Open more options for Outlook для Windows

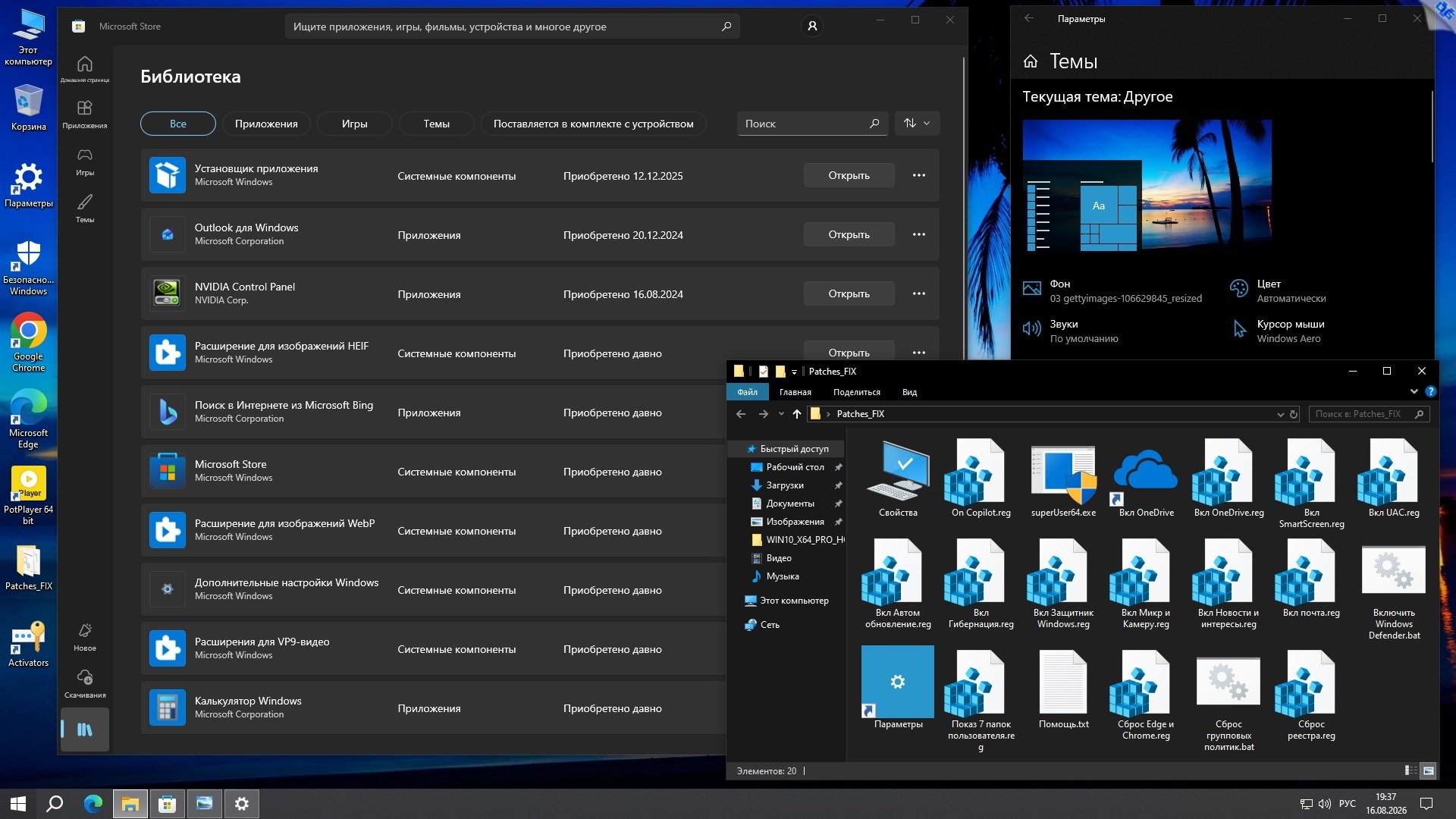pyautogui.click(x=919, y=234)
